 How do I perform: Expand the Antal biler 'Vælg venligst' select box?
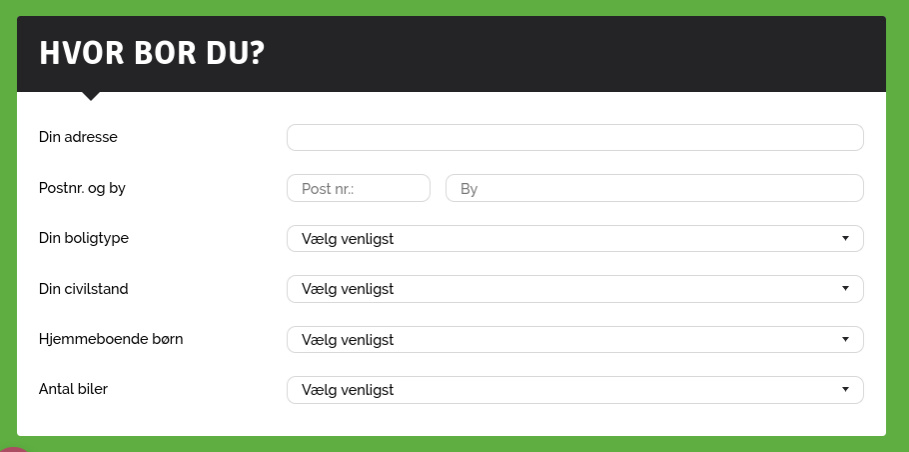pos(575,390)
